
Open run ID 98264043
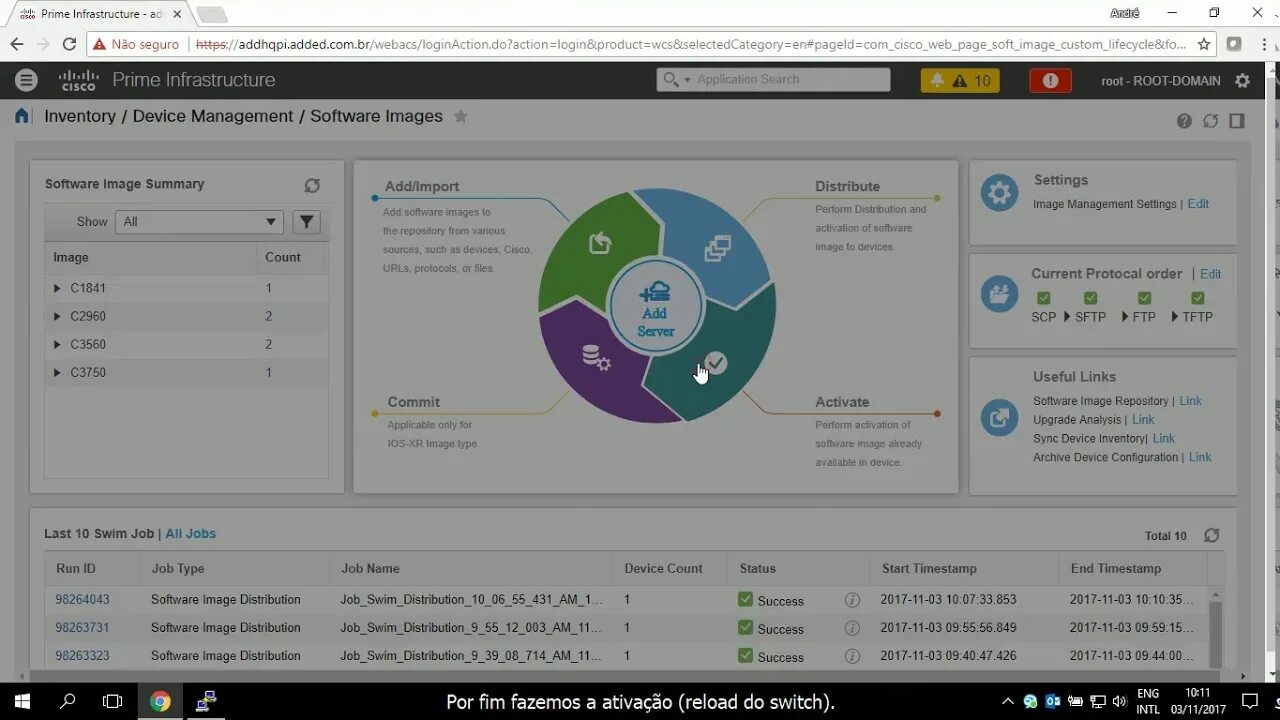tap(82, 600)
